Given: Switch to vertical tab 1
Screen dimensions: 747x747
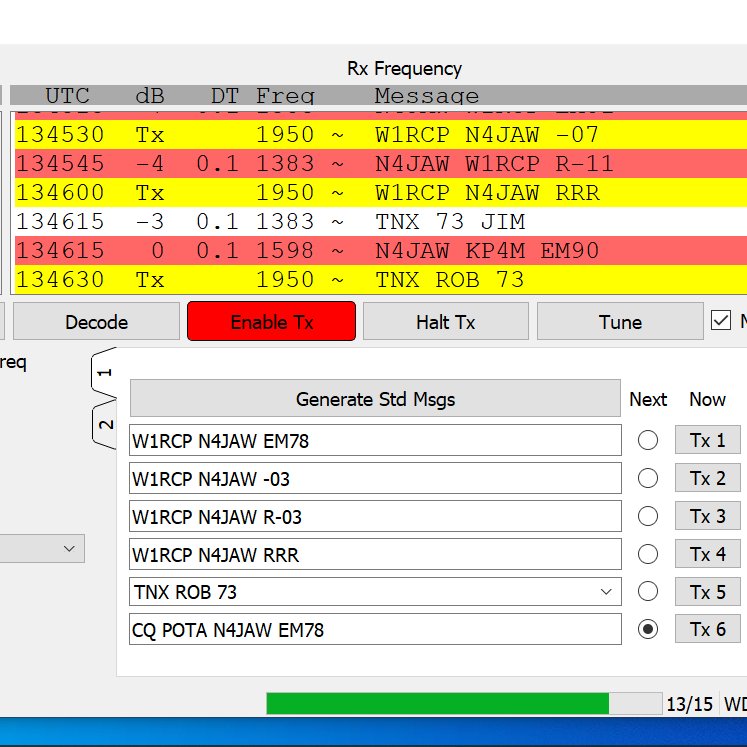Looking at the screenshot, I should tap(105, 373).
